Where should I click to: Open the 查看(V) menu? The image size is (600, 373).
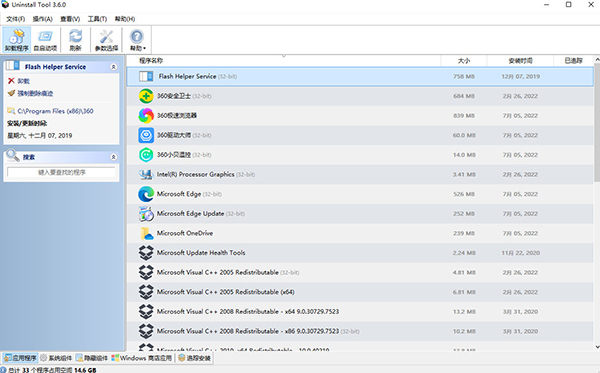(x=70, y=19)
